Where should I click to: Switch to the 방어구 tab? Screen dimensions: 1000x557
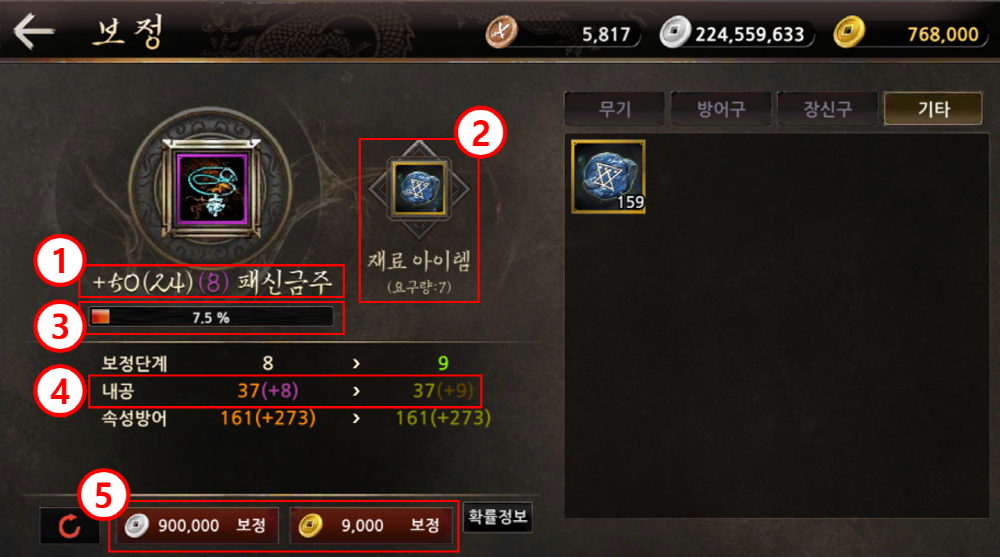pos(721,109)
